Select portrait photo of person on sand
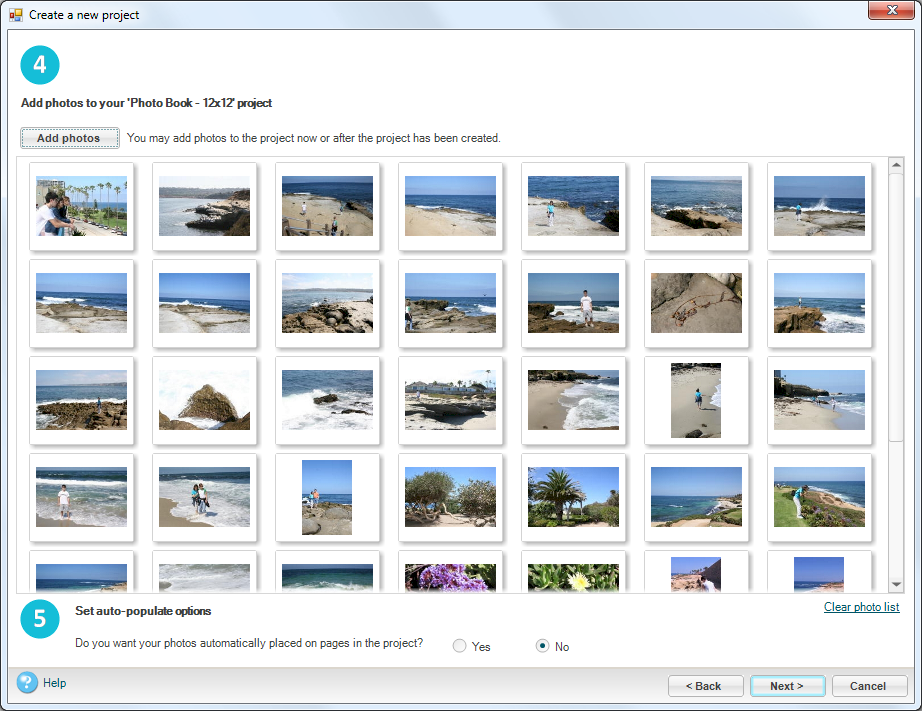The height and width of the screenshot is (711, 922). tap(696, 400)
